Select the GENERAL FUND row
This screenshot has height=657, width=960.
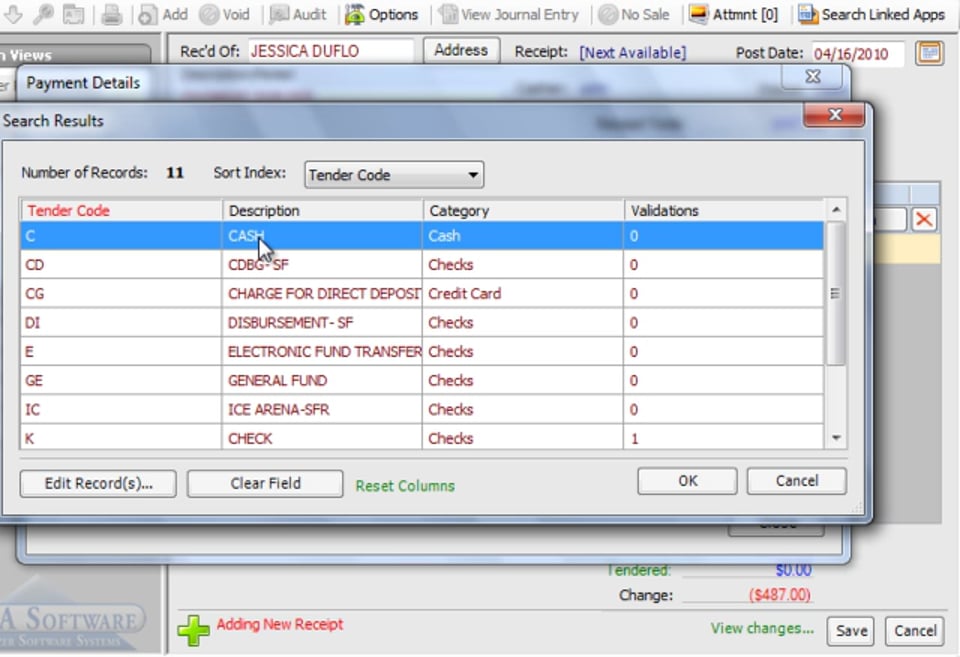[x=422, y=380]
